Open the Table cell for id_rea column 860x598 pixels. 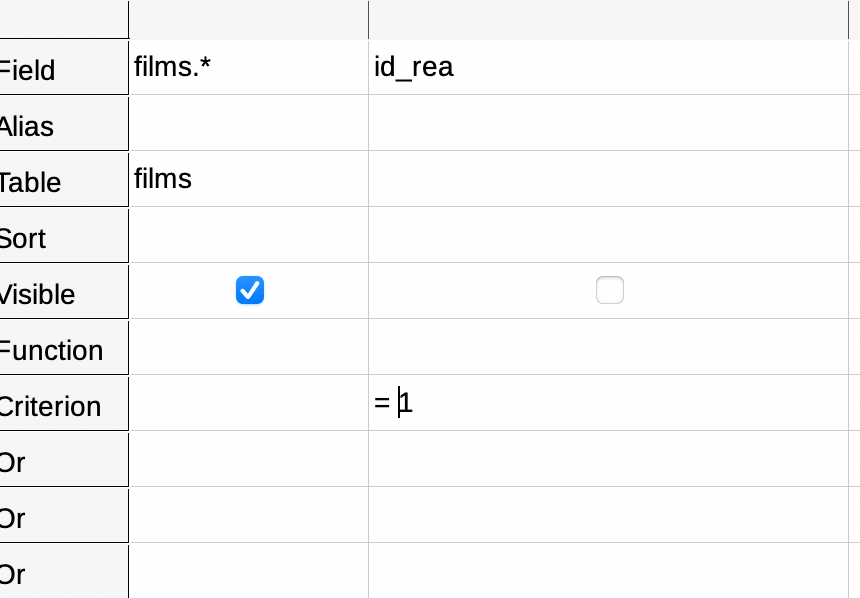(608, 179)
